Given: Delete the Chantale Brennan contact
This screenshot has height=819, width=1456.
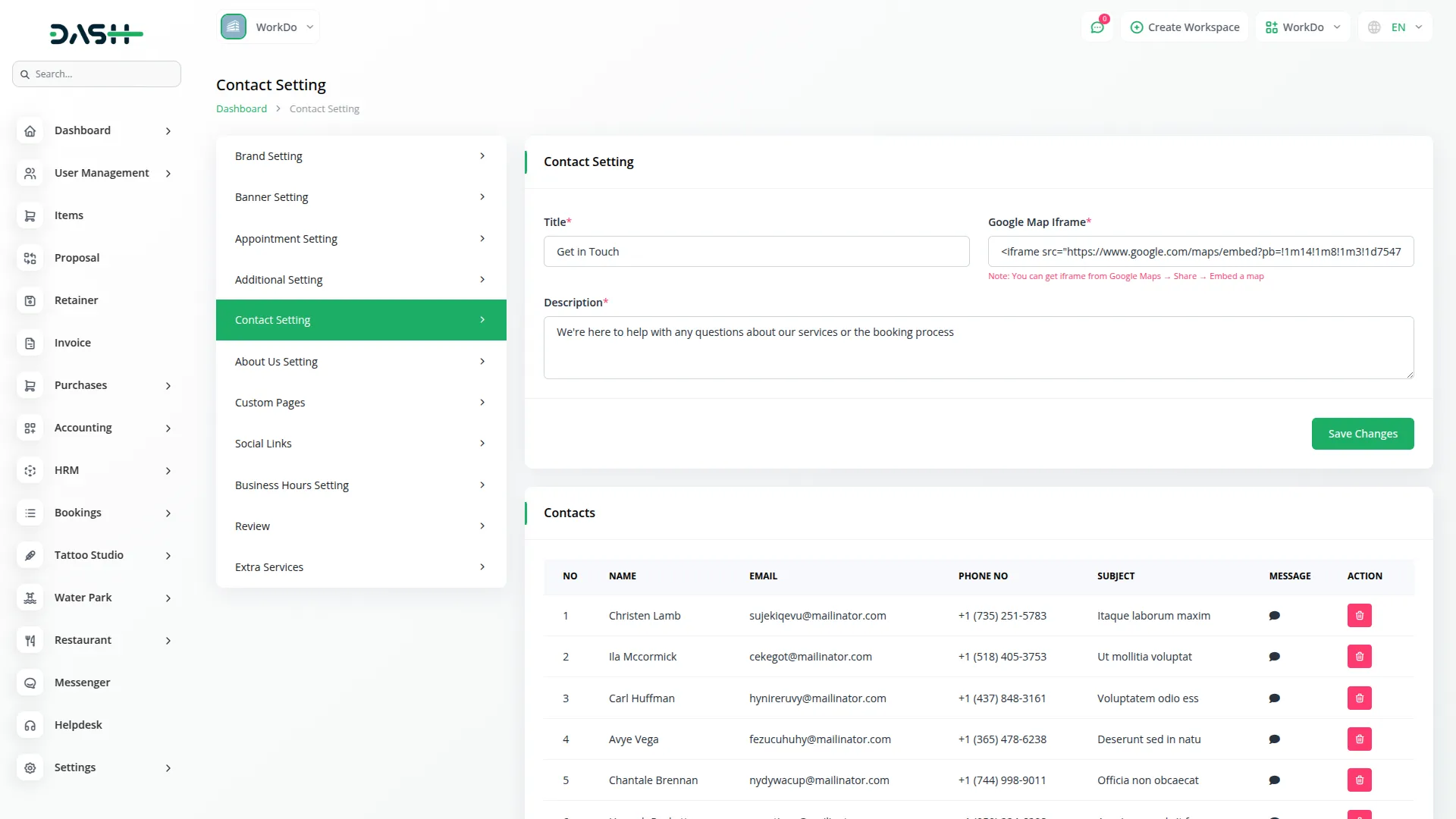Looking at the screenshot, I should click(x=1359, y=780).
